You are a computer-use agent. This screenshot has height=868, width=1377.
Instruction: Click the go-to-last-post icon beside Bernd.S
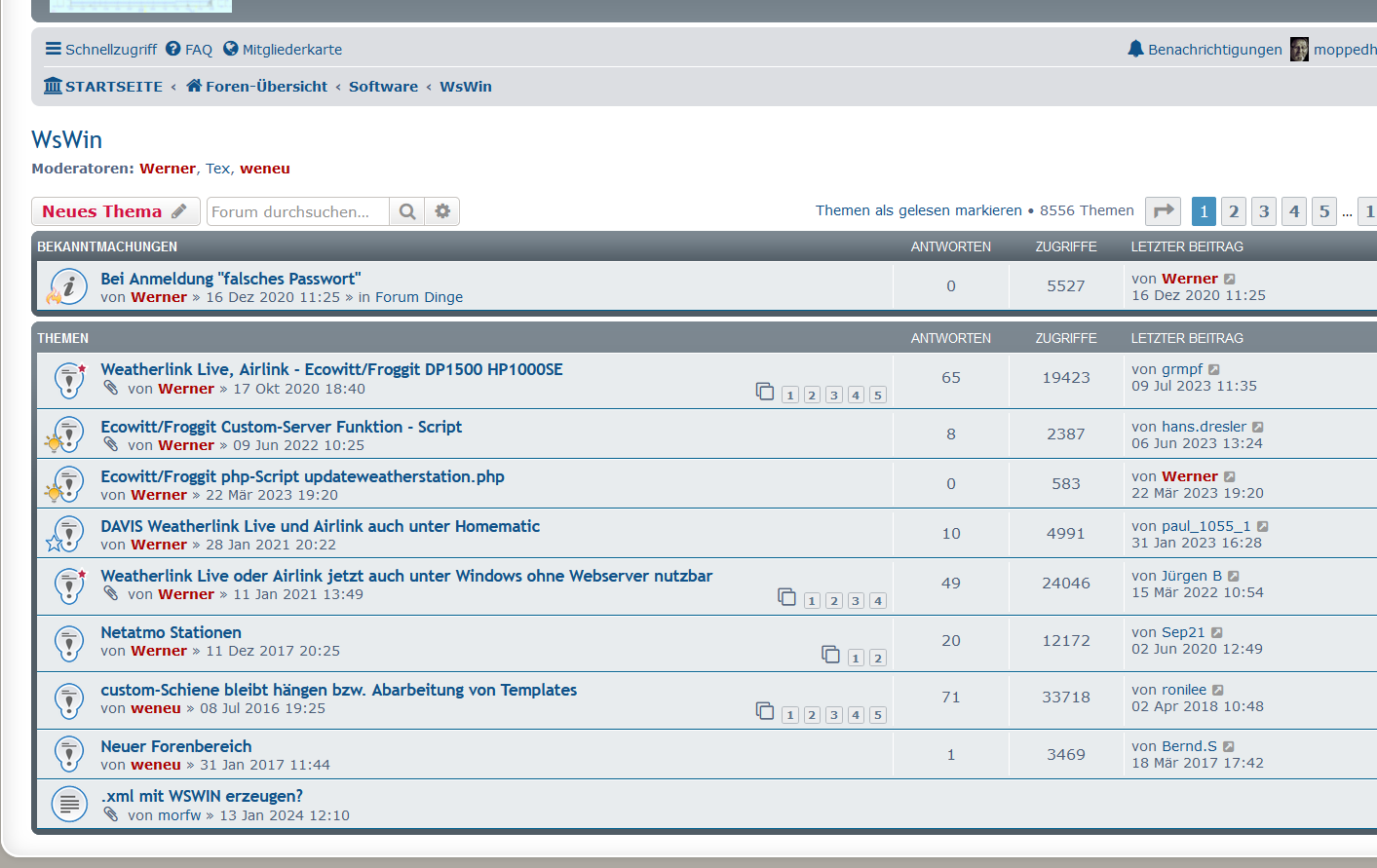point(1229,747)
